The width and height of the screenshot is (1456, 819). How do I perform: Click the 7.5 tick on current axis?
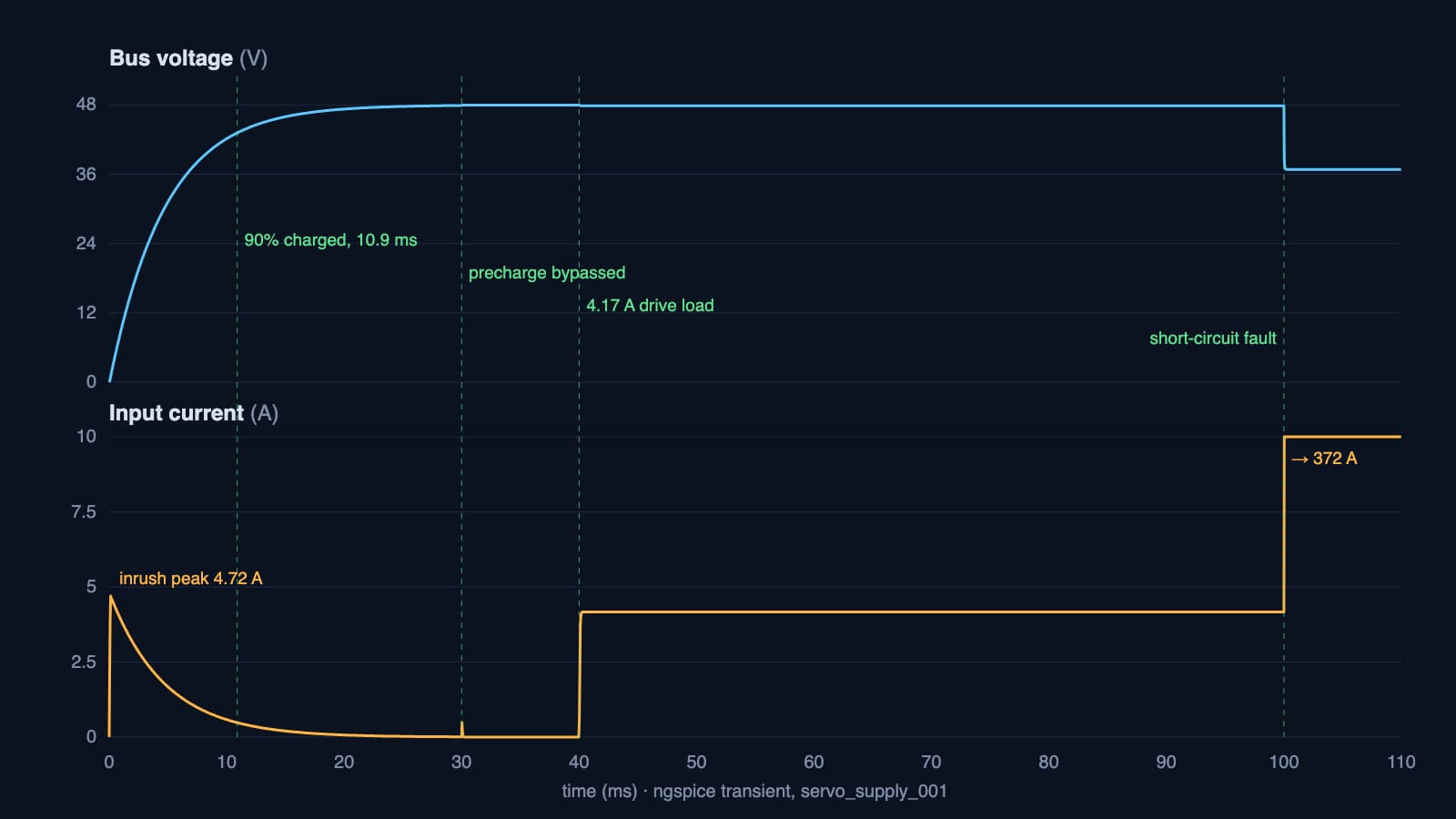click(83, 511)
